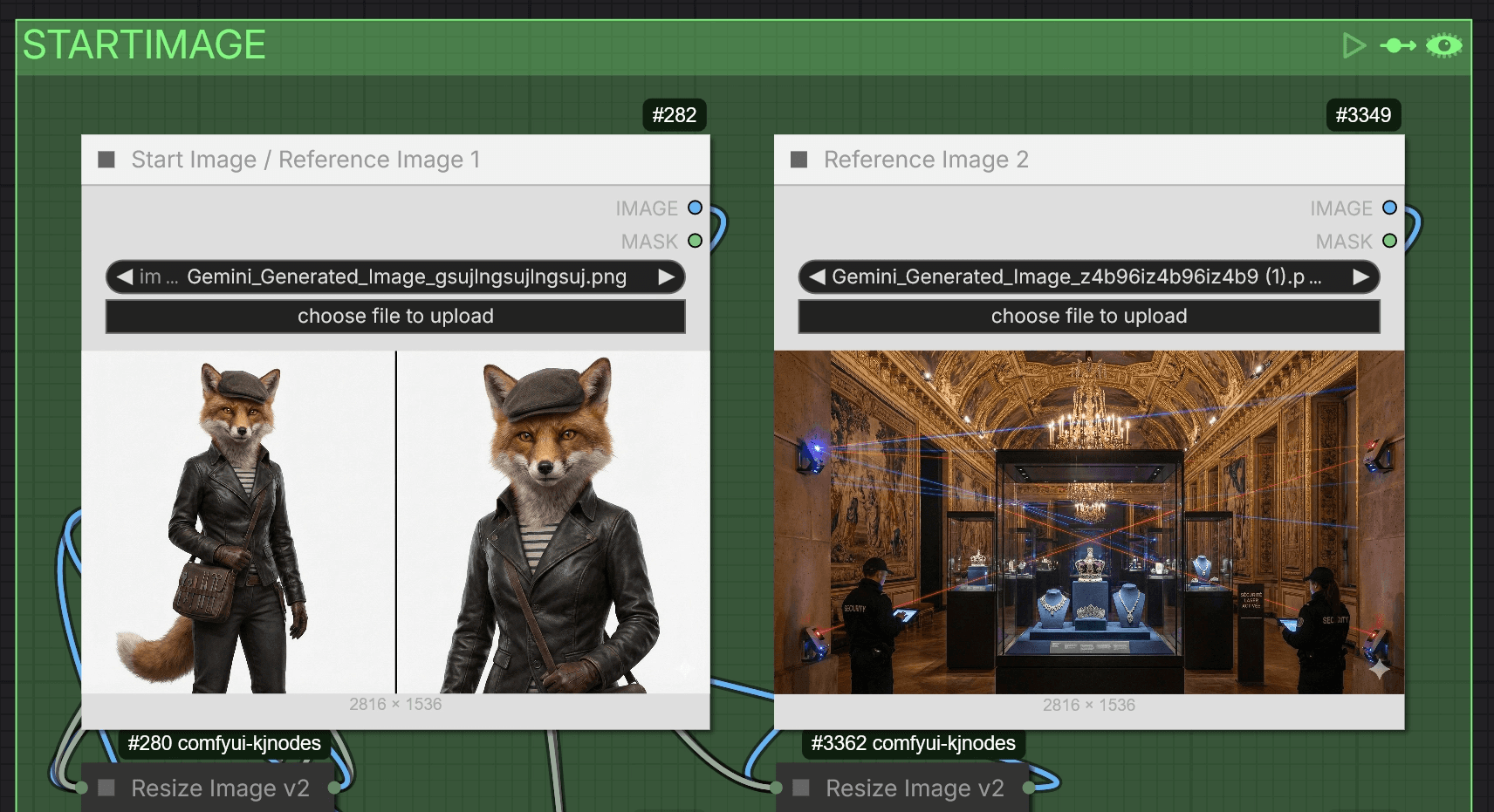Screen dimensions: 1494x812
Task: Click the MASK output port of Reference Image 2
Action: click(1389, 241)
